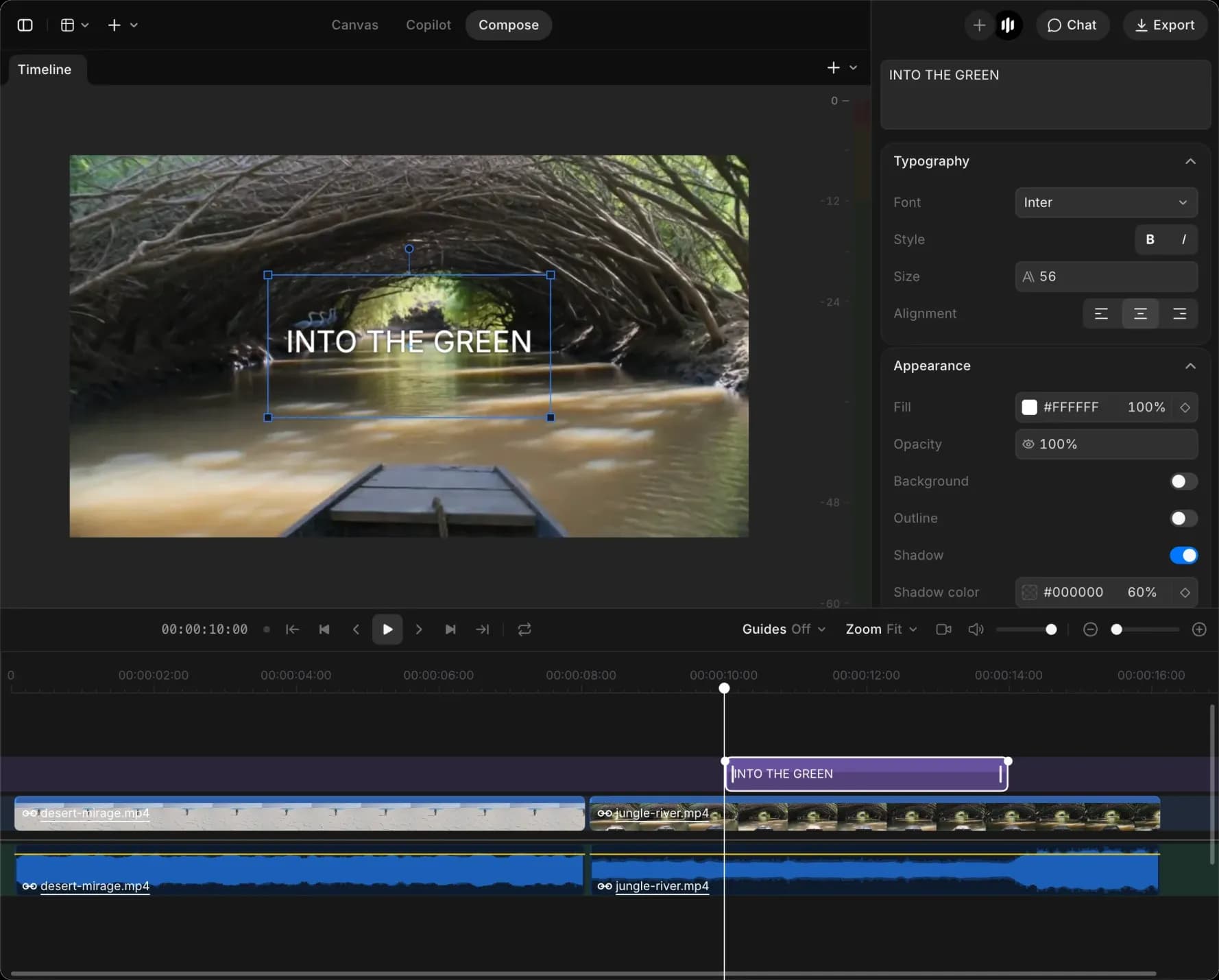Click the INTO THE GREEN text on the canvas
Viewport: 1219px width, 980px height.
(x=409, y=342)
